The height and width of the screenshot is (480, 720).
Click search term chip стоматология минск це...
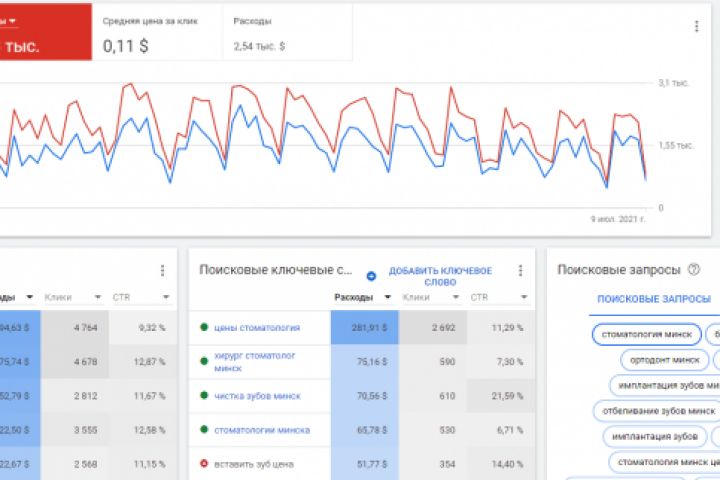pos(664,462)
